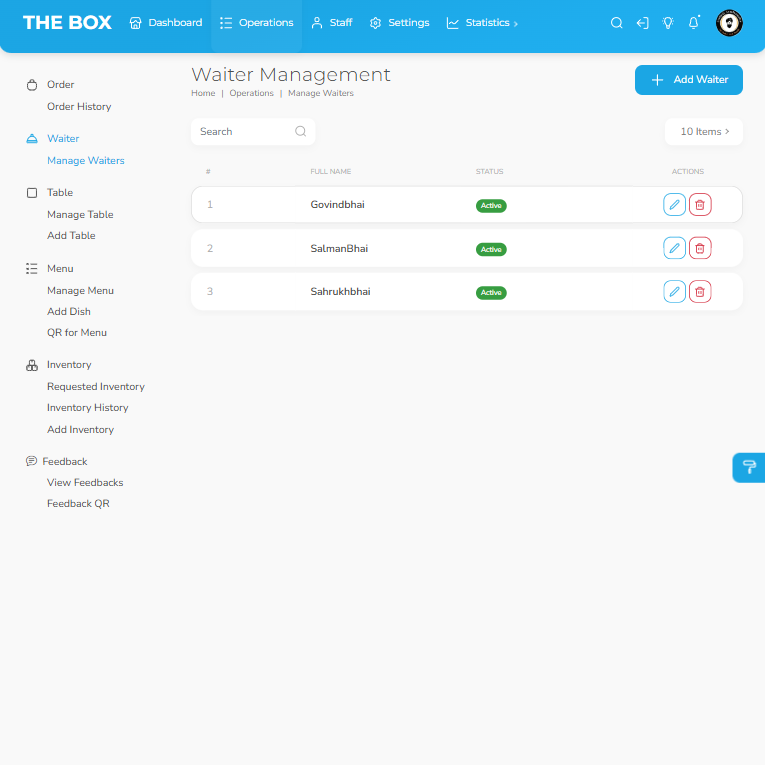Click the Add Waiter button
The width and height of the screenshot is (765, 765).
click(x=689, y=80)
